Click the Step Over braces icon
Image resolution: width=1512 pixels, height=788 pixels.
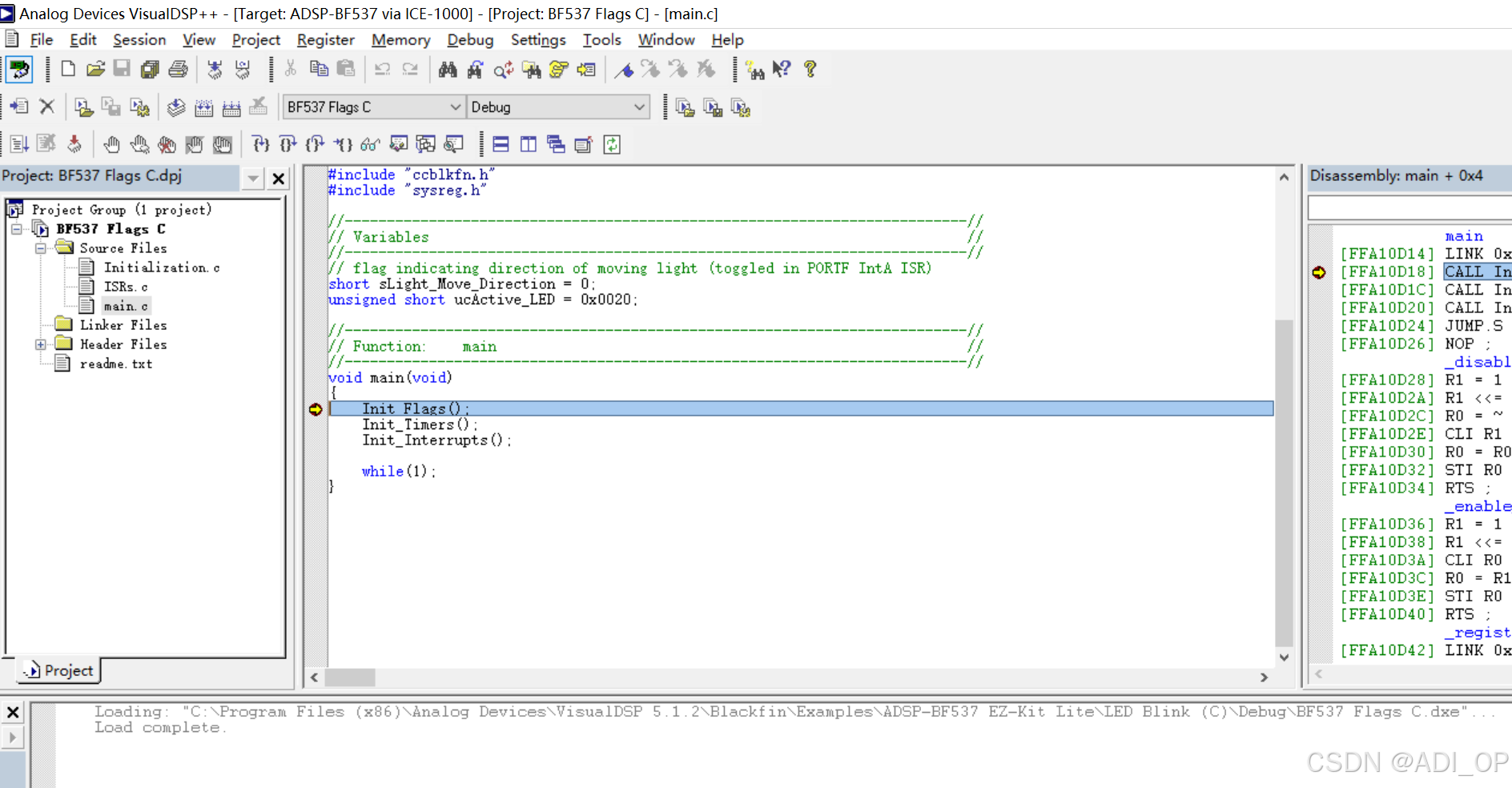point(288,144)
